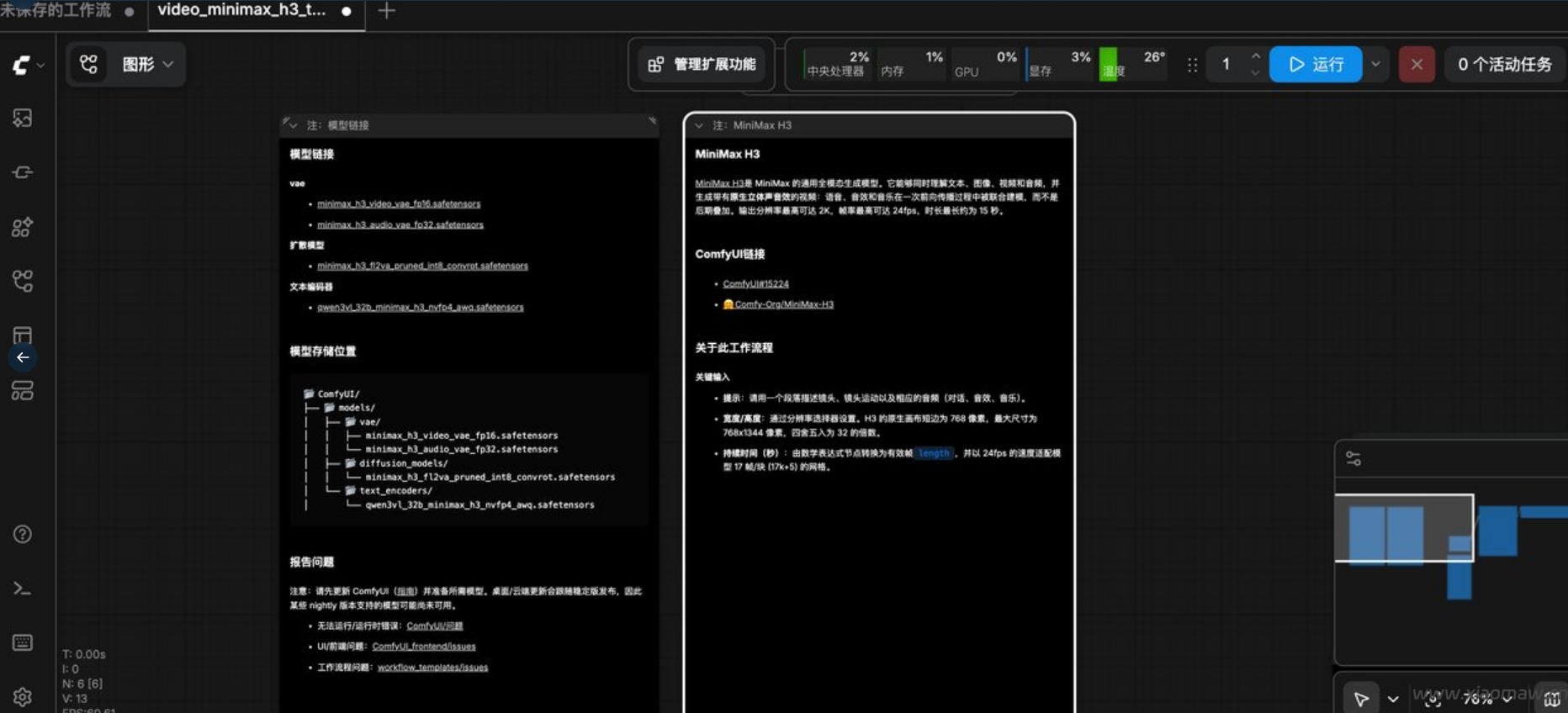Click the fit view icon

click(x=1433, y=699)
